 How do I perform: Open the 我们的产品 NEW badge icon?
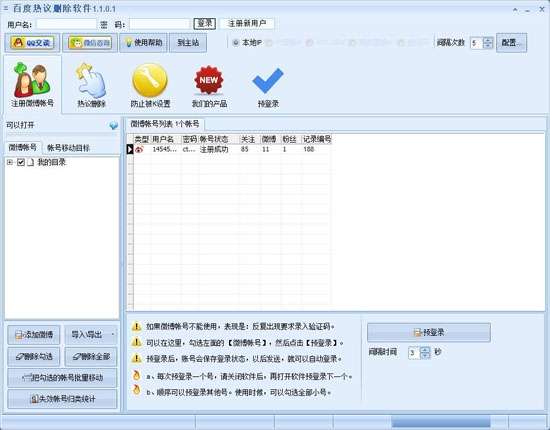click(x=209, y=85)
